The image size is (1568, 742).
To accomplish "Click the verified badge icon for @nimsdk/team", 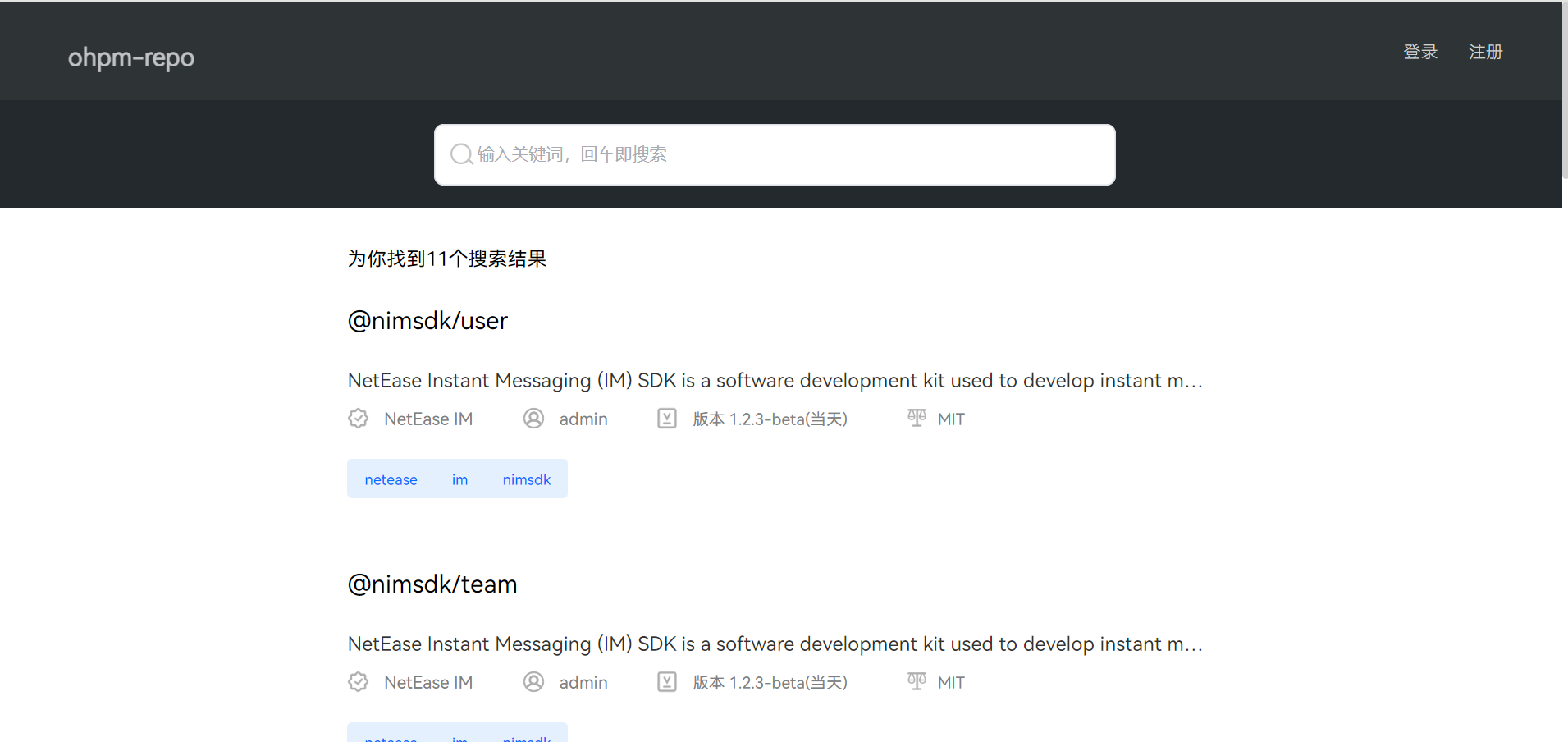I will coord(359,682).
